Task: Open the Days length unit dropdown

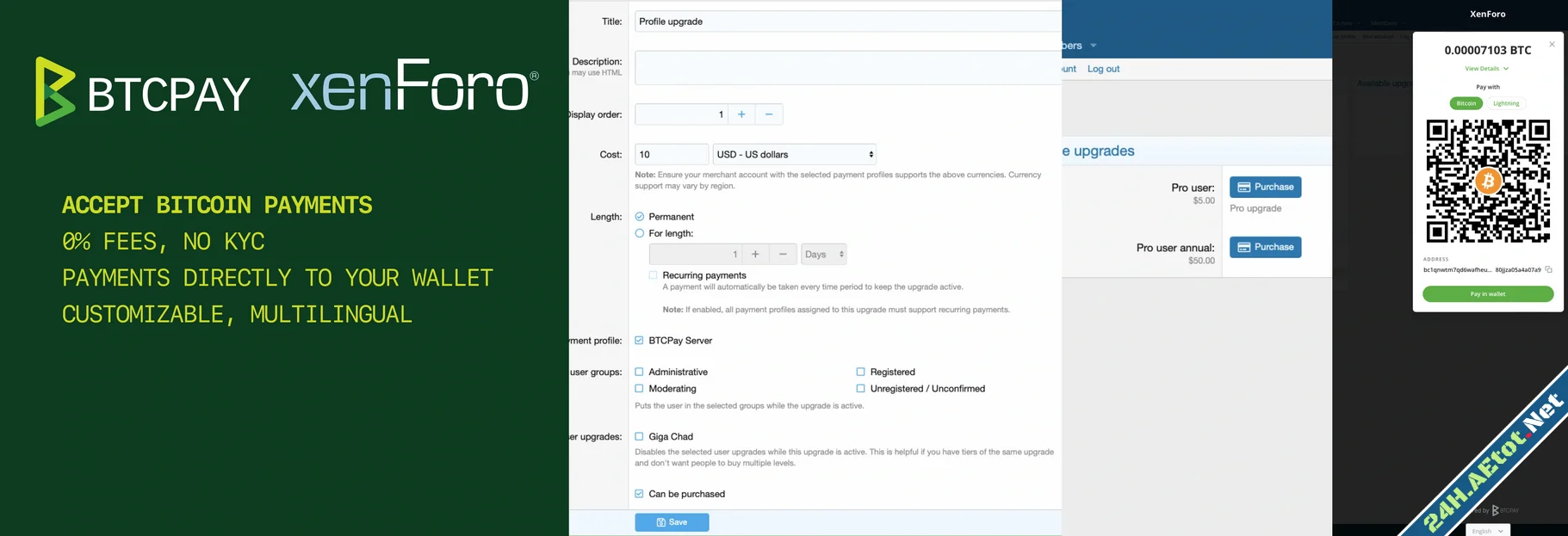Action: pos(824,255)
